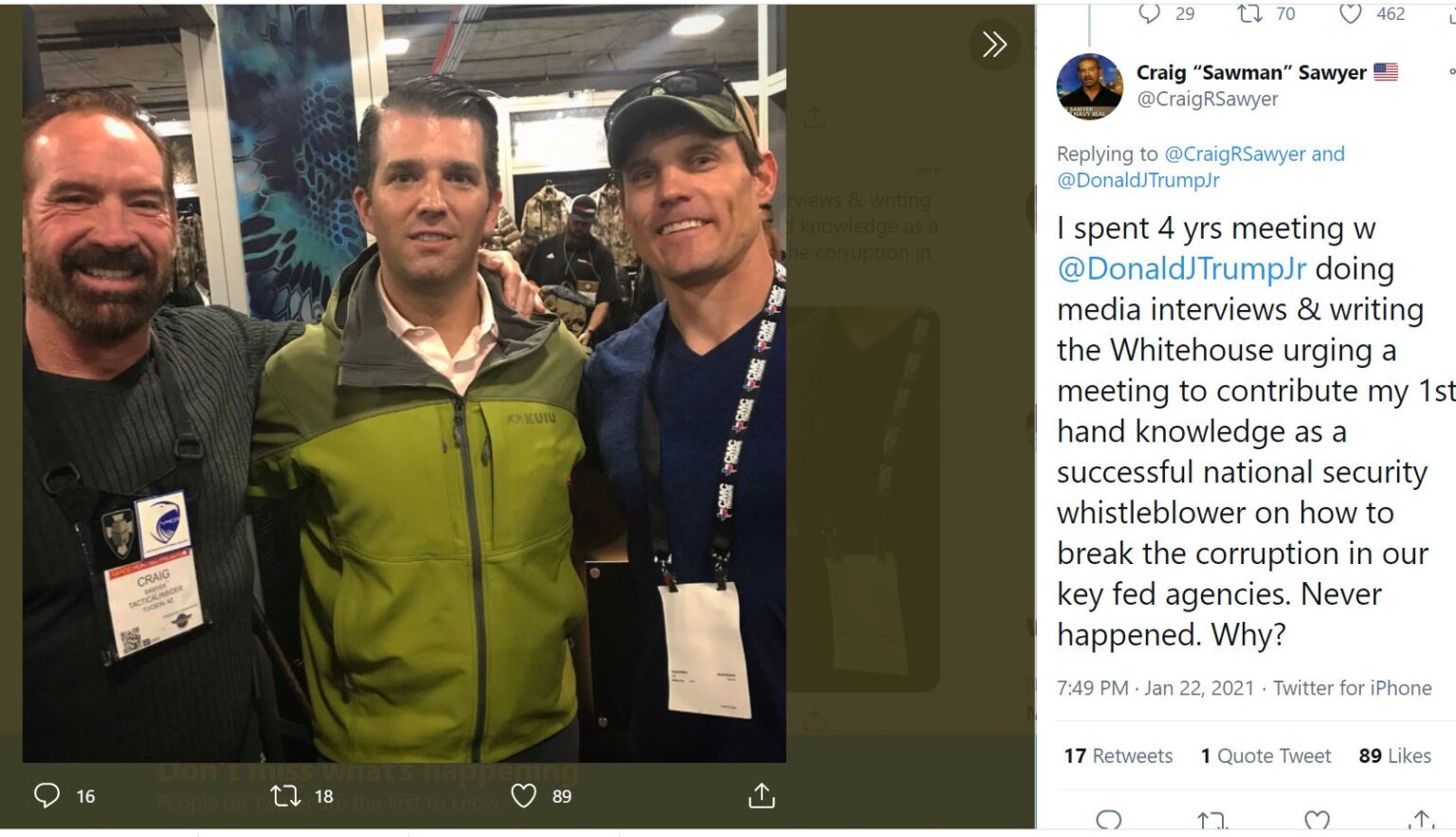View the 17 Retweets list
The width and height of the screenshot is (1456, 837).
(x=1119, y=755)
